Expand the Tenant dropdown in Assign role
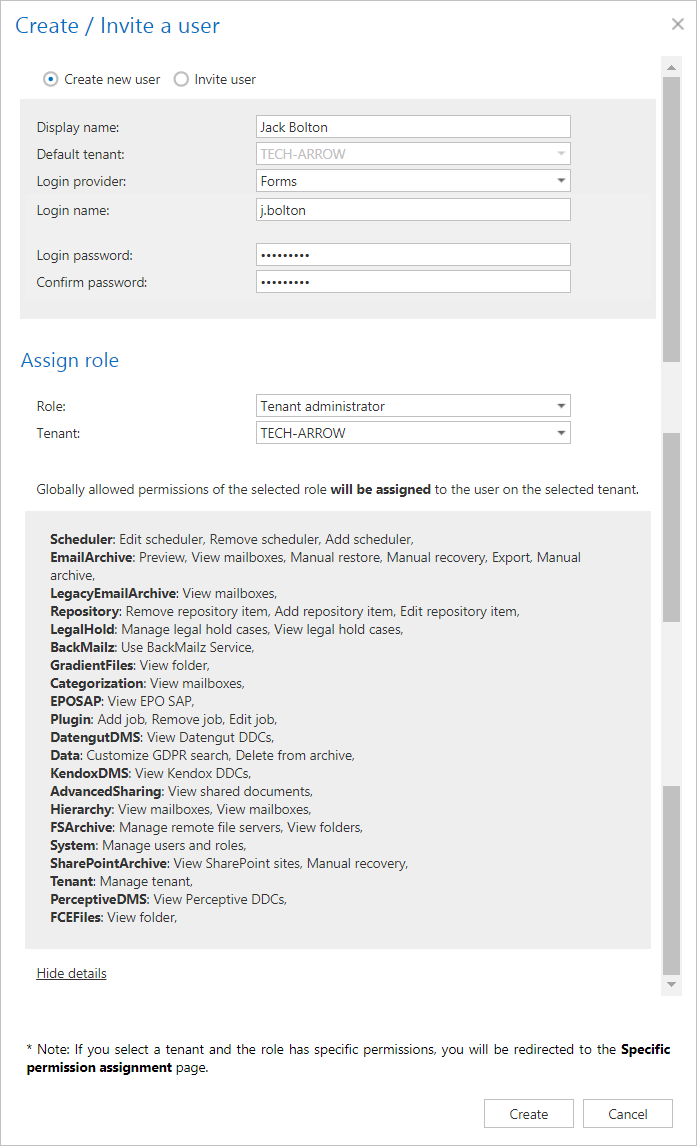 coord(412,433)
